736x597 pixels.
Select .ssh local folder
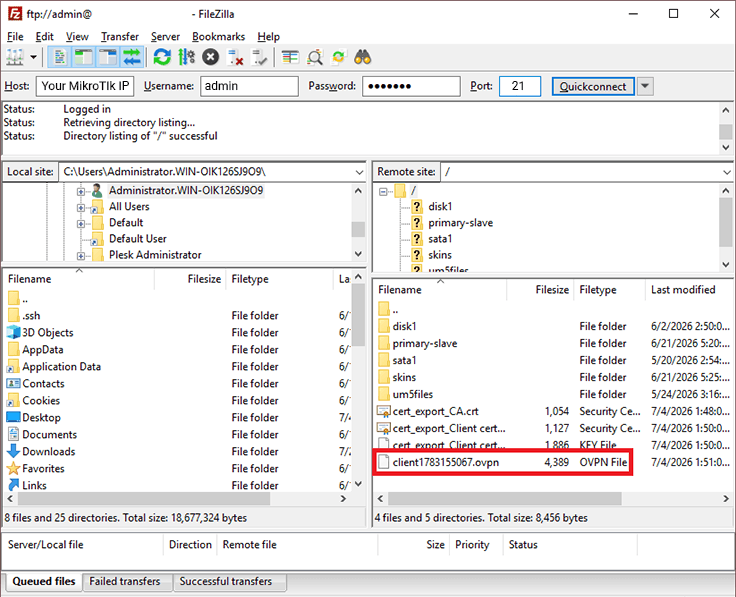pos(31,316)
